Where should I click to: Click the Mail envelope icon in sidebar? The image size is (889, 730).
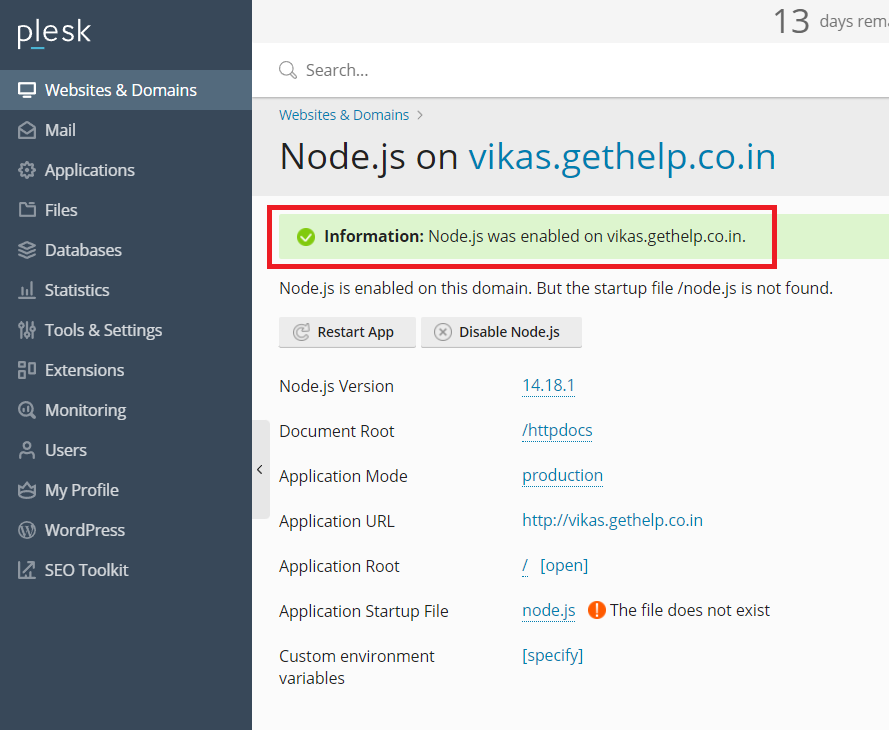click(x=27, y=130)
